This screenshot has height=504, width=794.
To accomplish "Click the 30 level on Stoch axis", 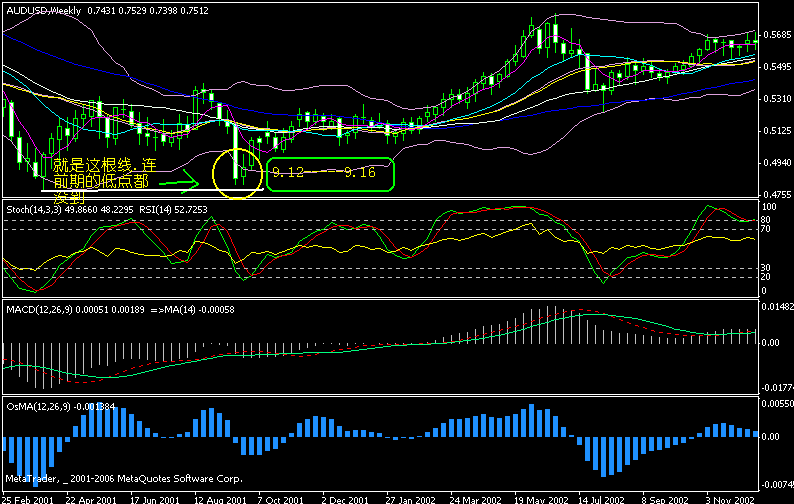I will [766, 268].
